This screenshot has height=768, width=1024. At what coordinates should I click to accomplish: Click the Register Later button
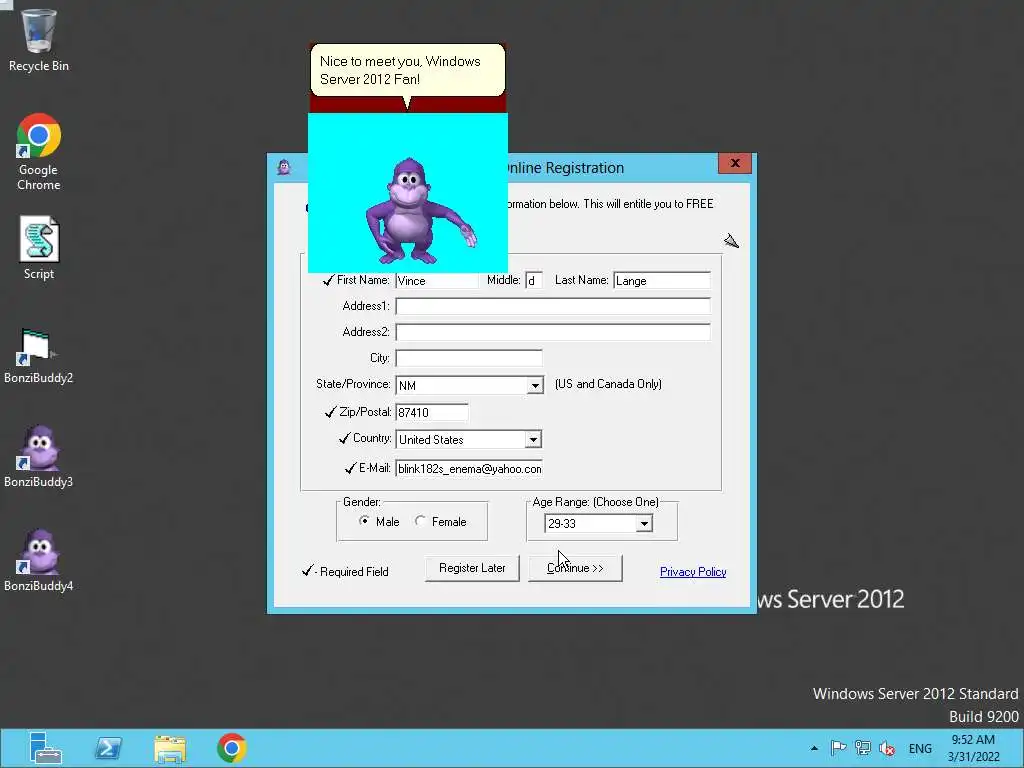pos(472,568)
